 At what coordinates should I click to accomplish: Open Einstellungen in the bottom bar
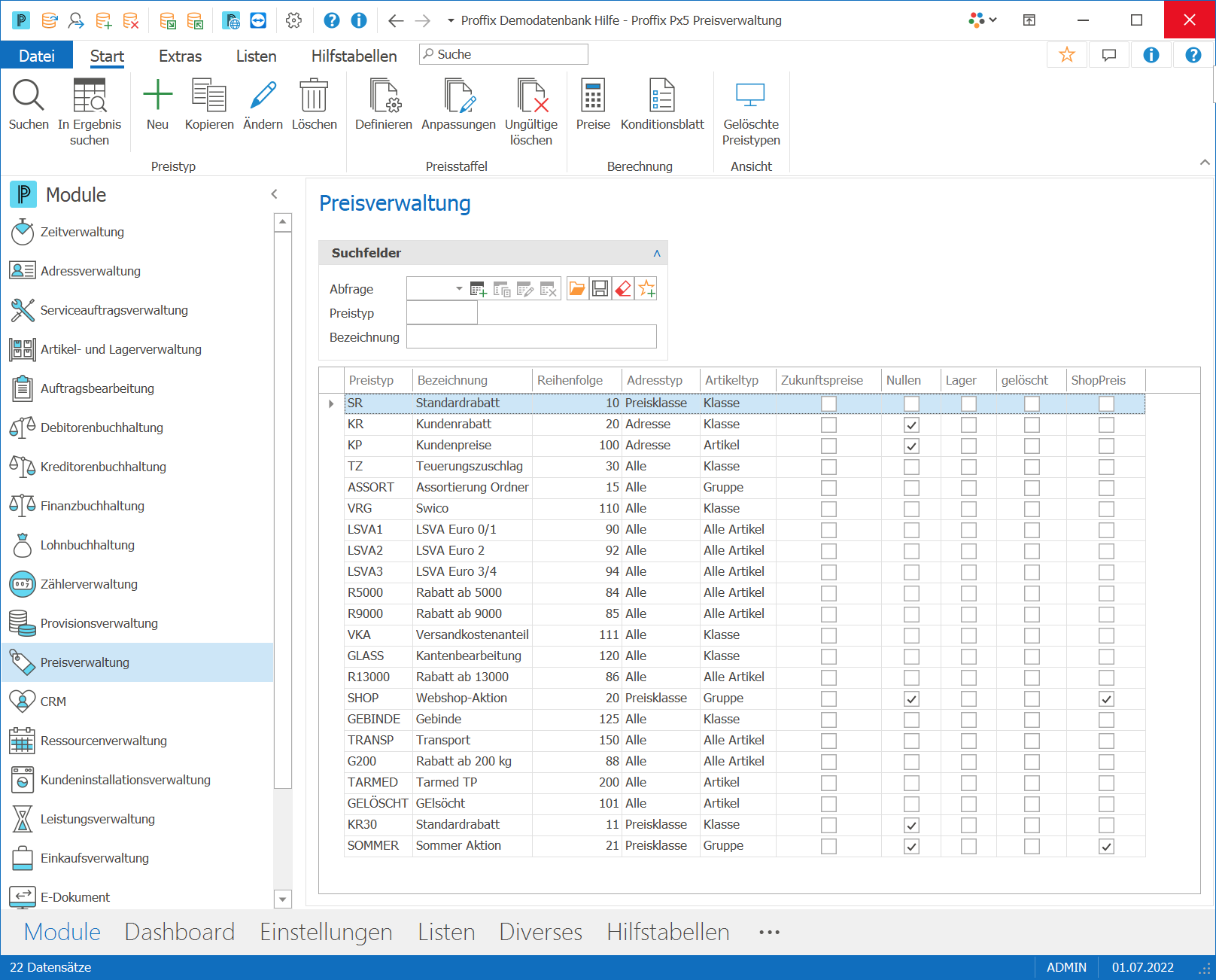(326, 932)
